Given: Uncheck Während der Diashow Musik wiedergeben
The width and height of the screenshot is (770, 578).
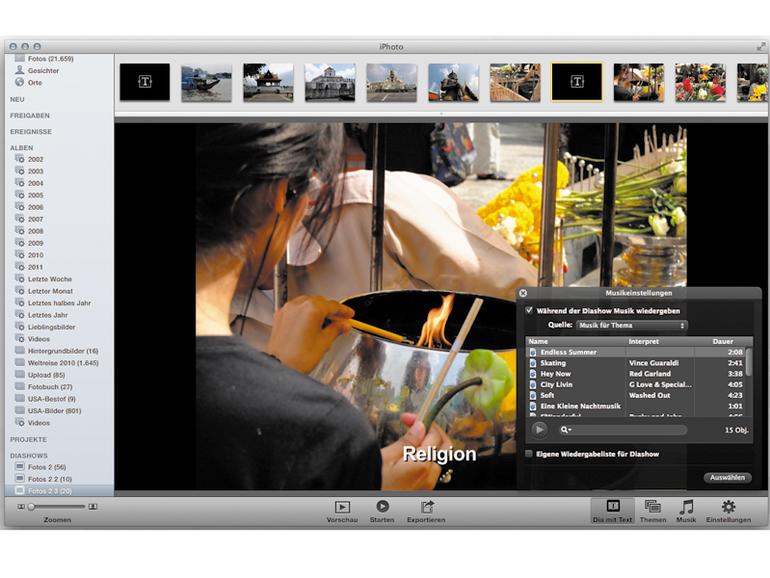Looking at the screenshot, I should click(x=529, y=310).
